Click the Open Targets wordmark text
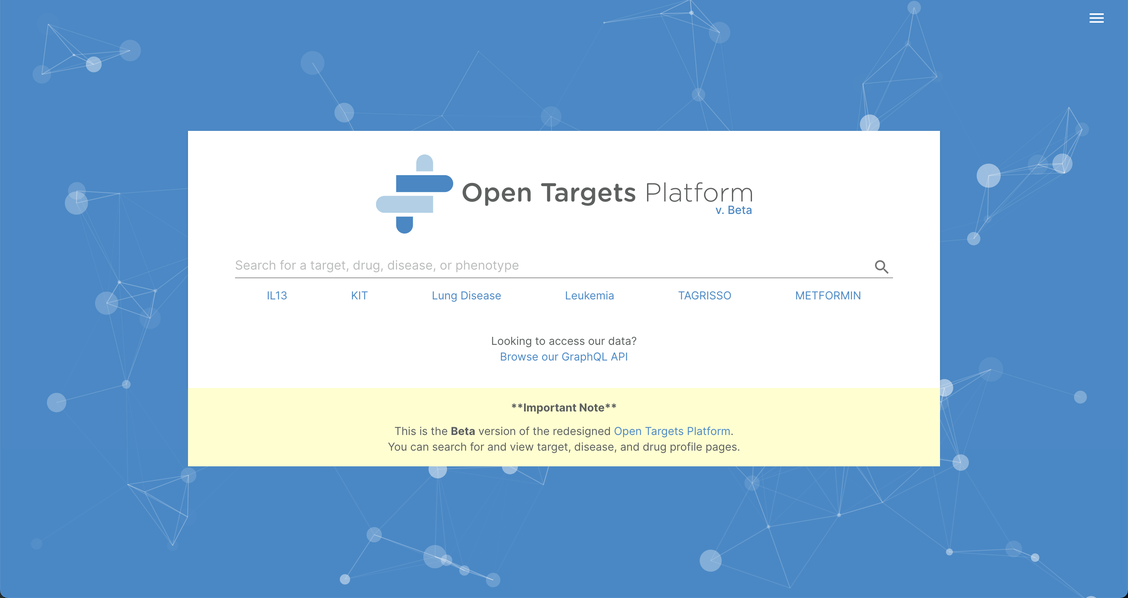This screenshot has height=598, width=1128. point(549,193)
